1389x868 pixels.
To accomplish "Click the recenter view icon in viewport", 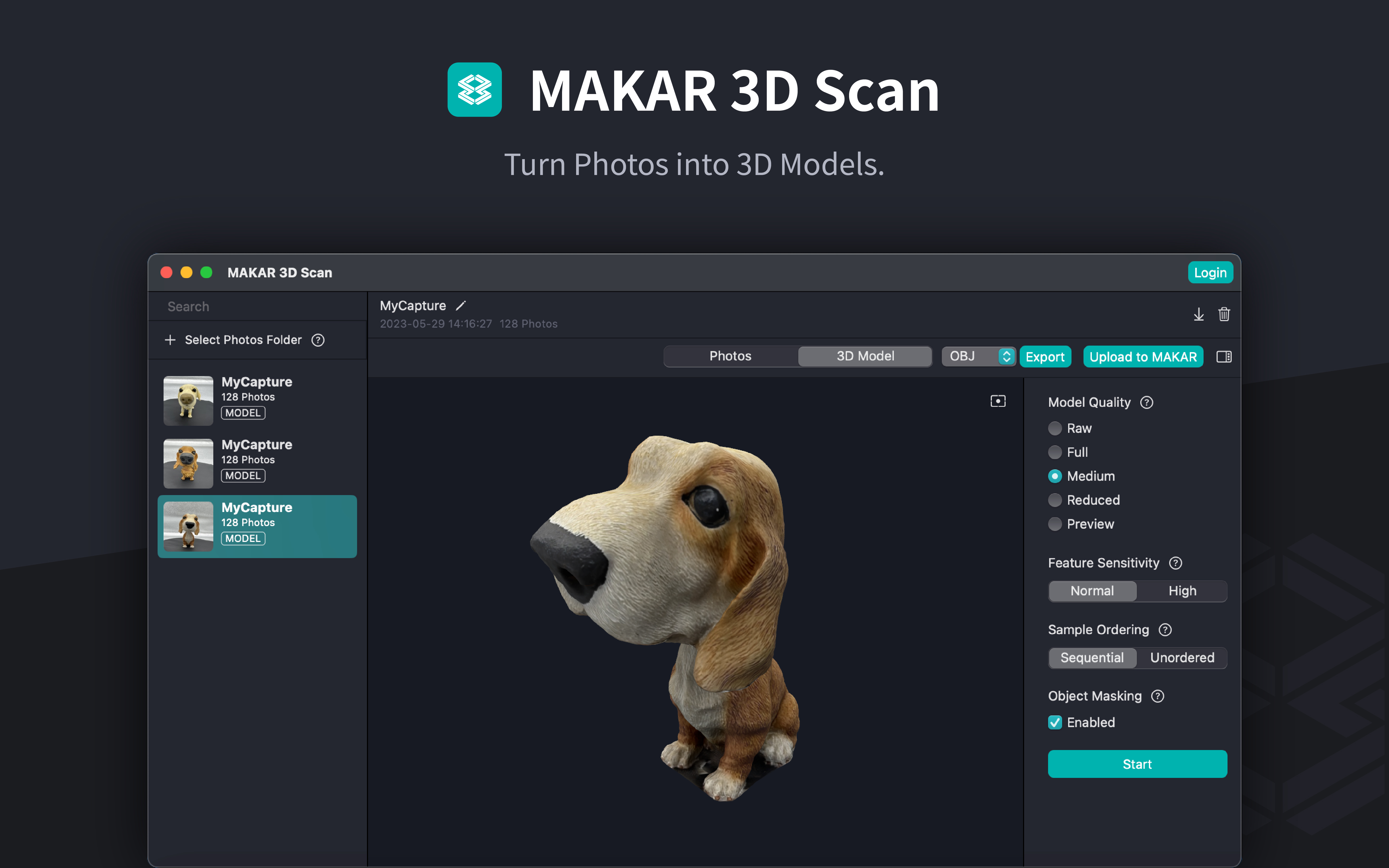I will 998,401.
